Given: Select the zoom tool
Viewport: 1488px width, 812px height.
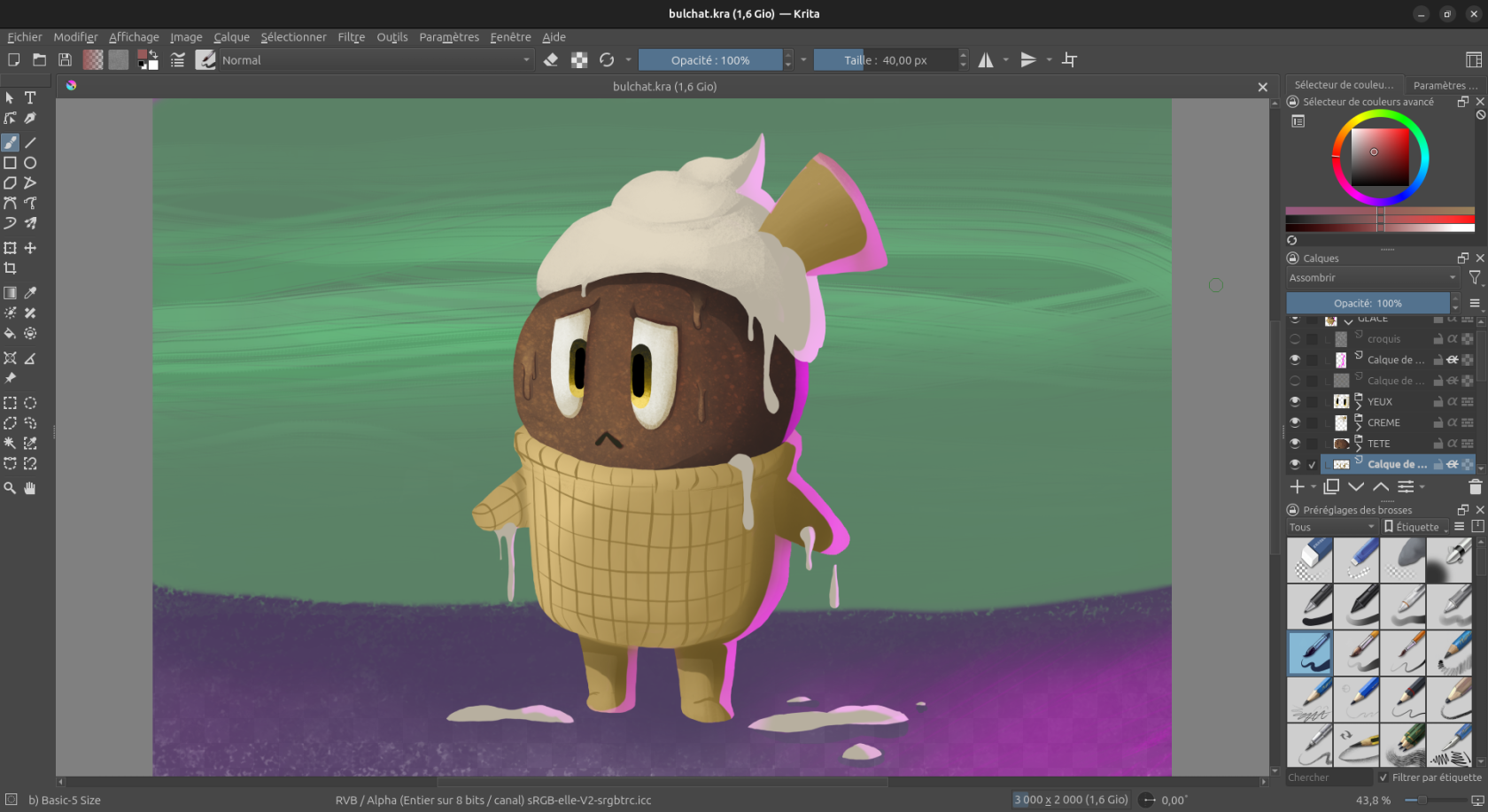Looking at the screenshot, I should (x=10, y=488).
